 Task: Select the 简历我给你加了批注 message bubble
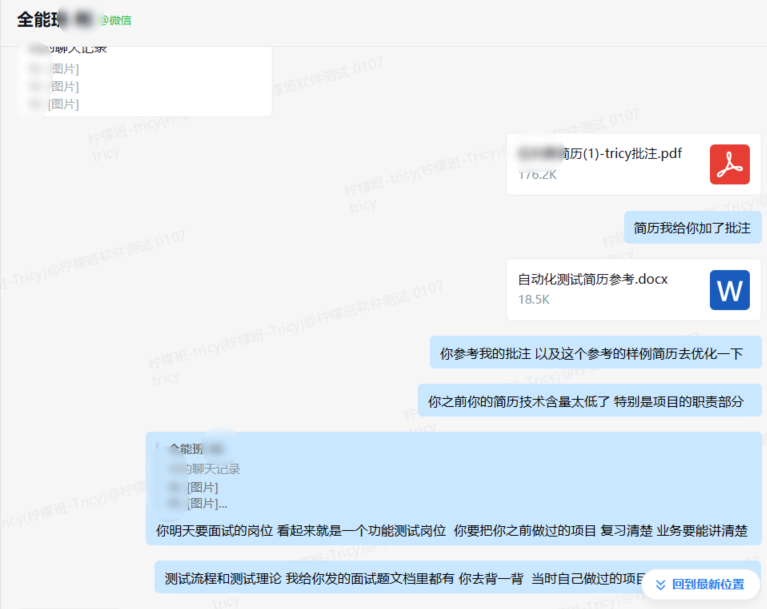coord(692,228)
